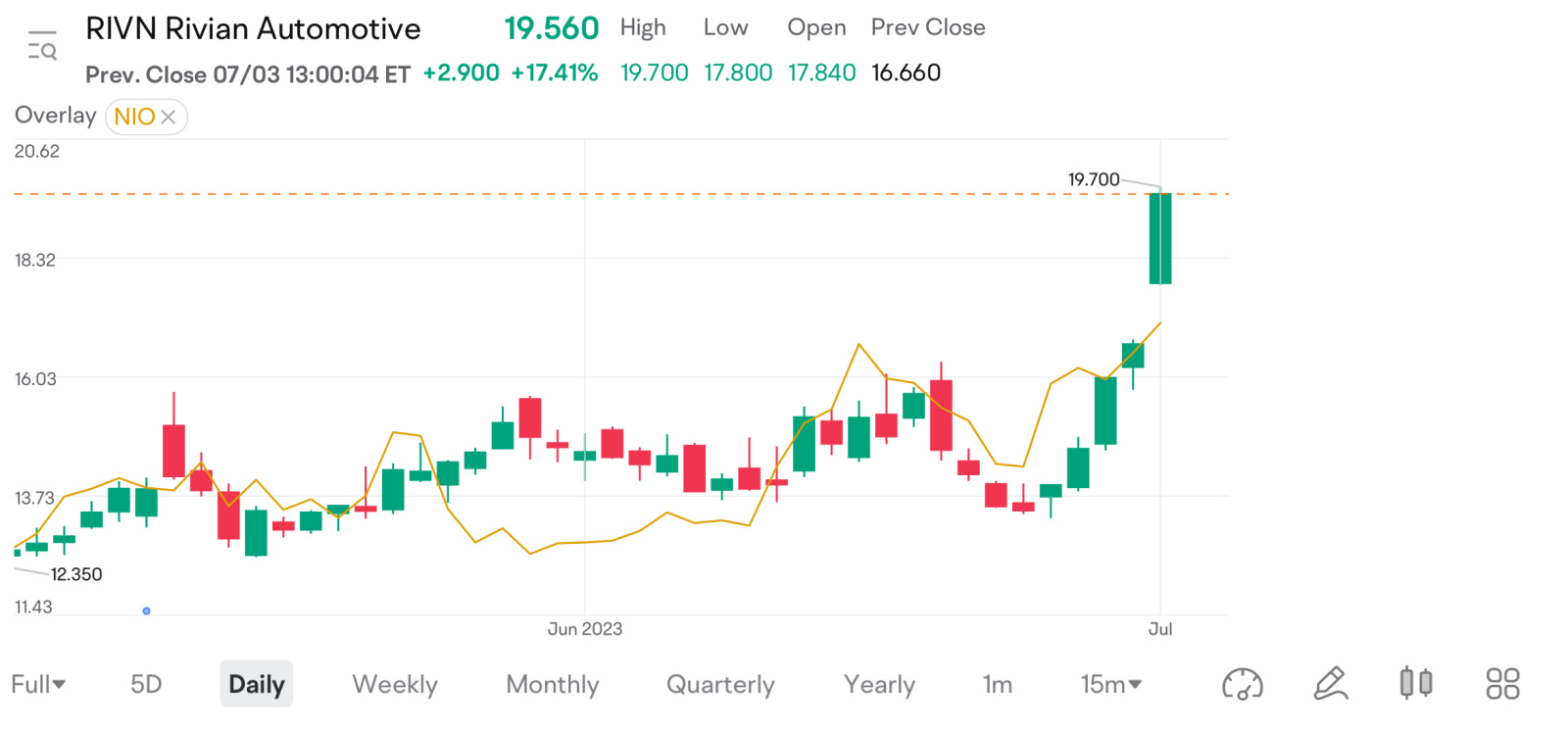1568x732 pixels.
Task: Click the 13.73 price axis label
Action: pyautogui.click(x=35, y=498)
